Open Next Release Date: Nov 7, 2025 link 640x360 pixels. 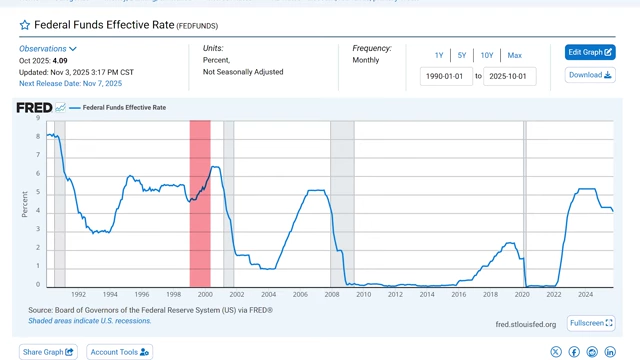(70, 83)
